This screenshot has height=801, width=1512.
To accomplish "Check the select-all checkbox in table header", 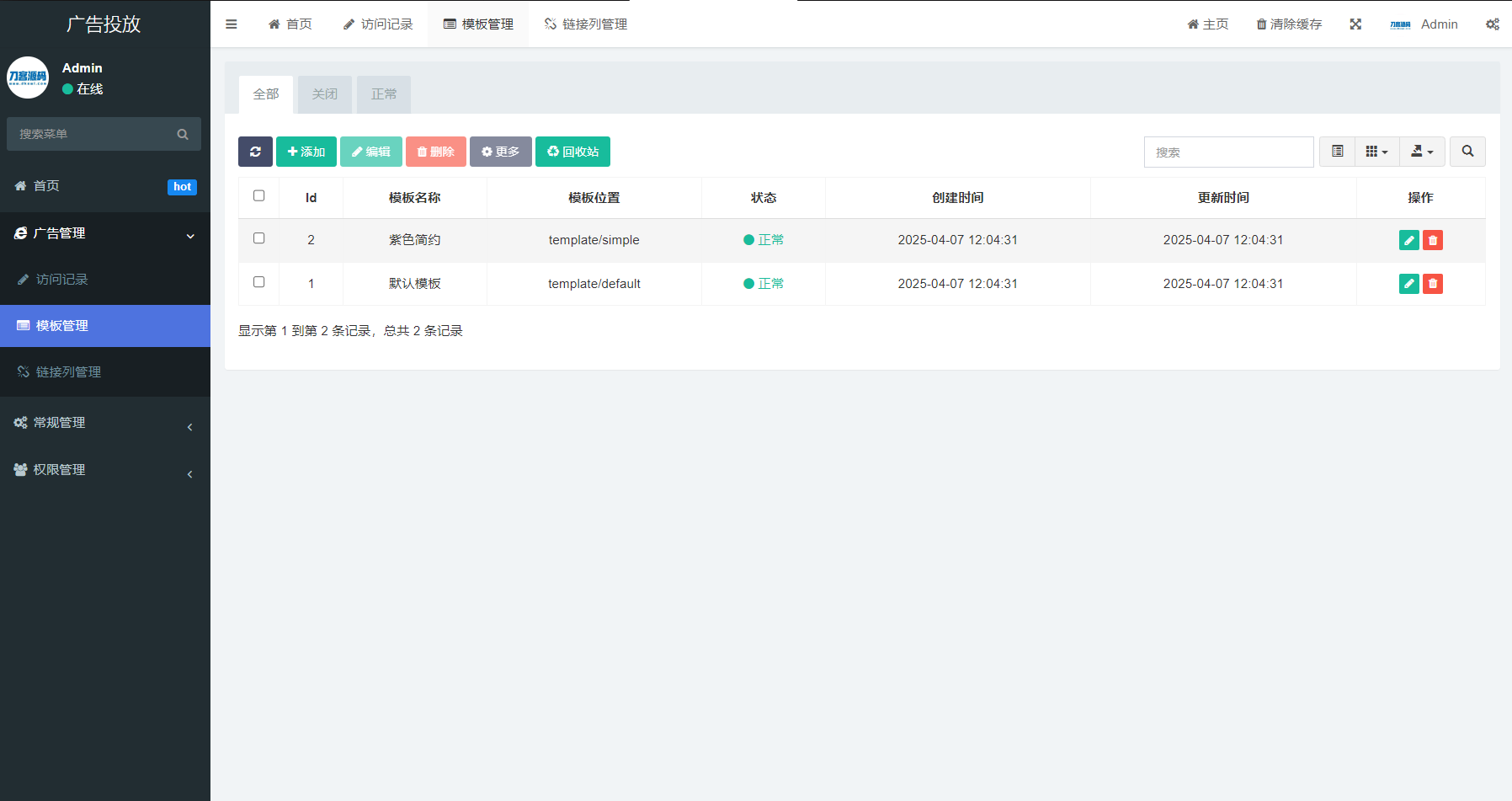I will [x=258, y=195].
